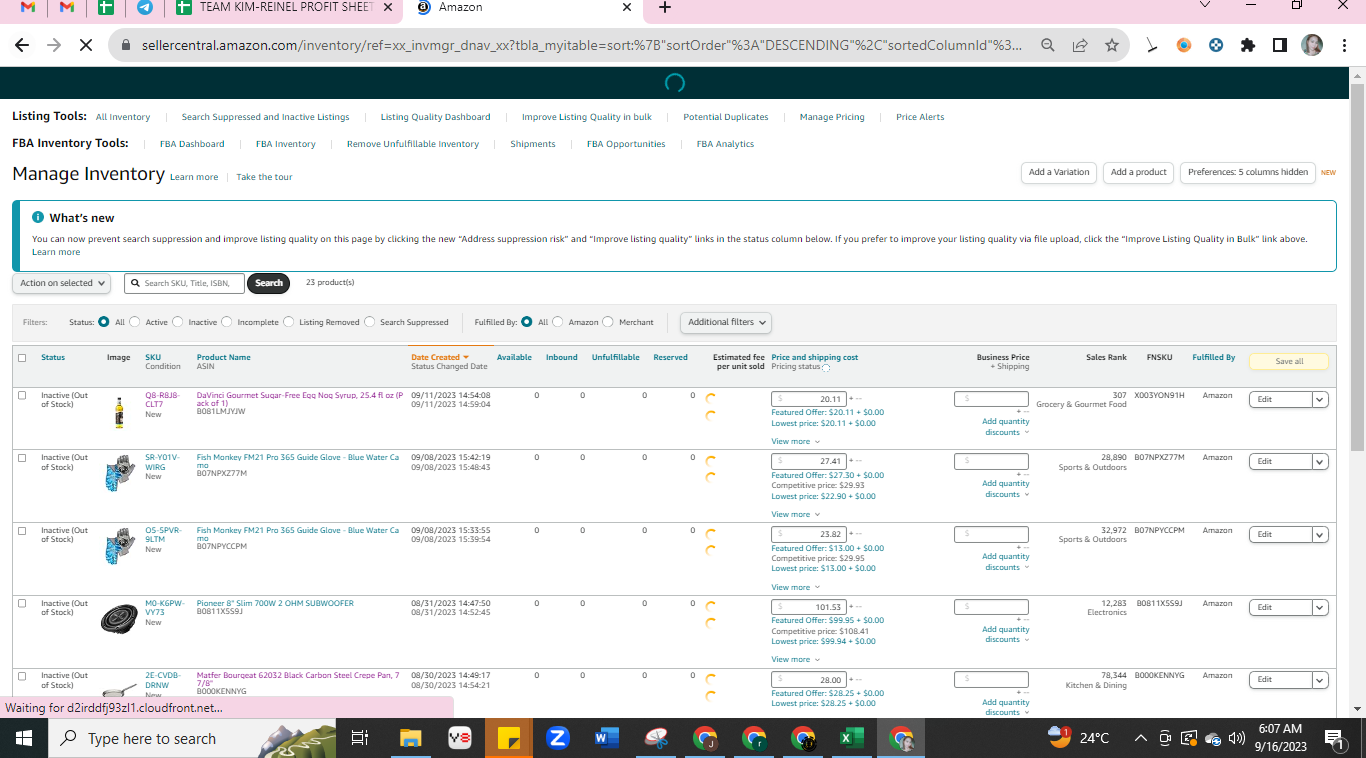Open Zoom app from the taskbar
The image size is (1366, 758).
(x=558, y=738)
